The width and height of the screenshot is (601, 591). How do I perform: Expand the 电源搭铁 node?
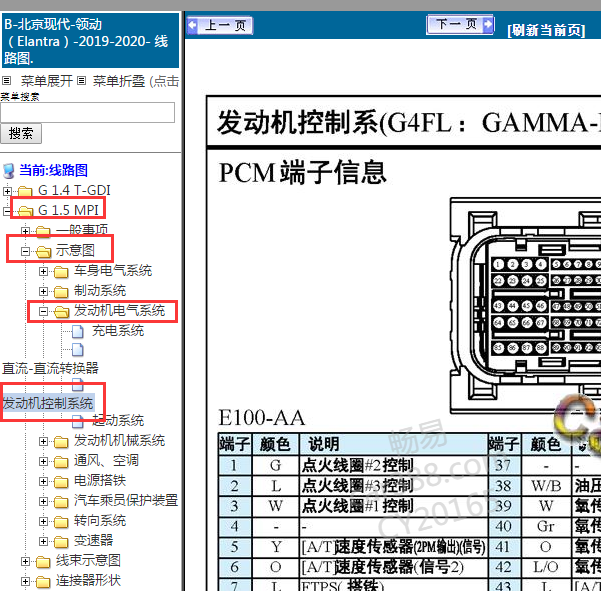43,481
